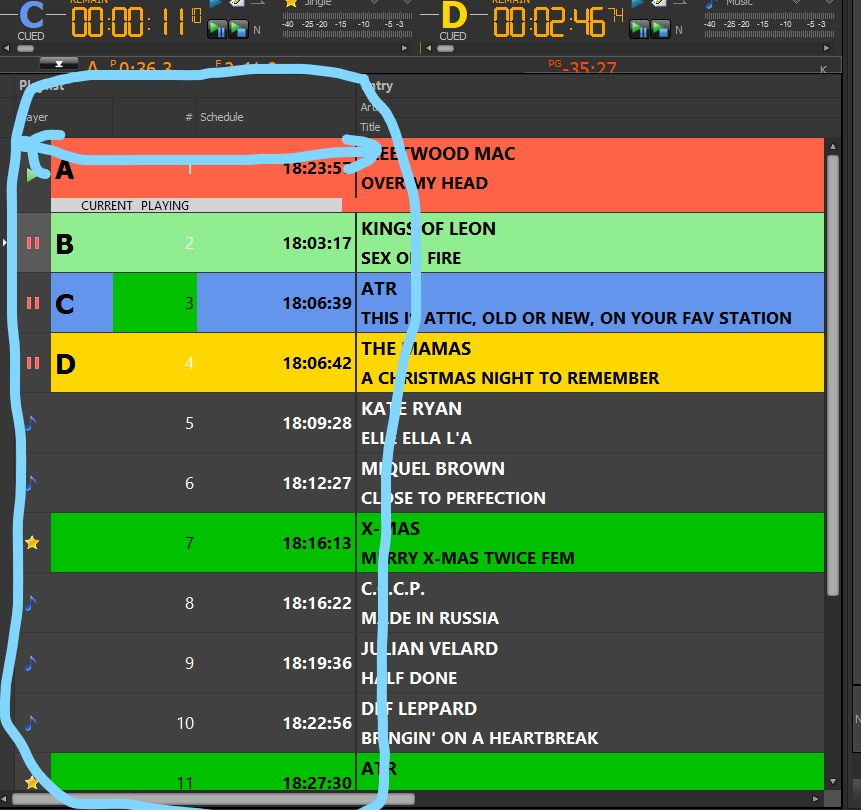
Task: Click the pause icon on player B row
Action: pos(33,243)
